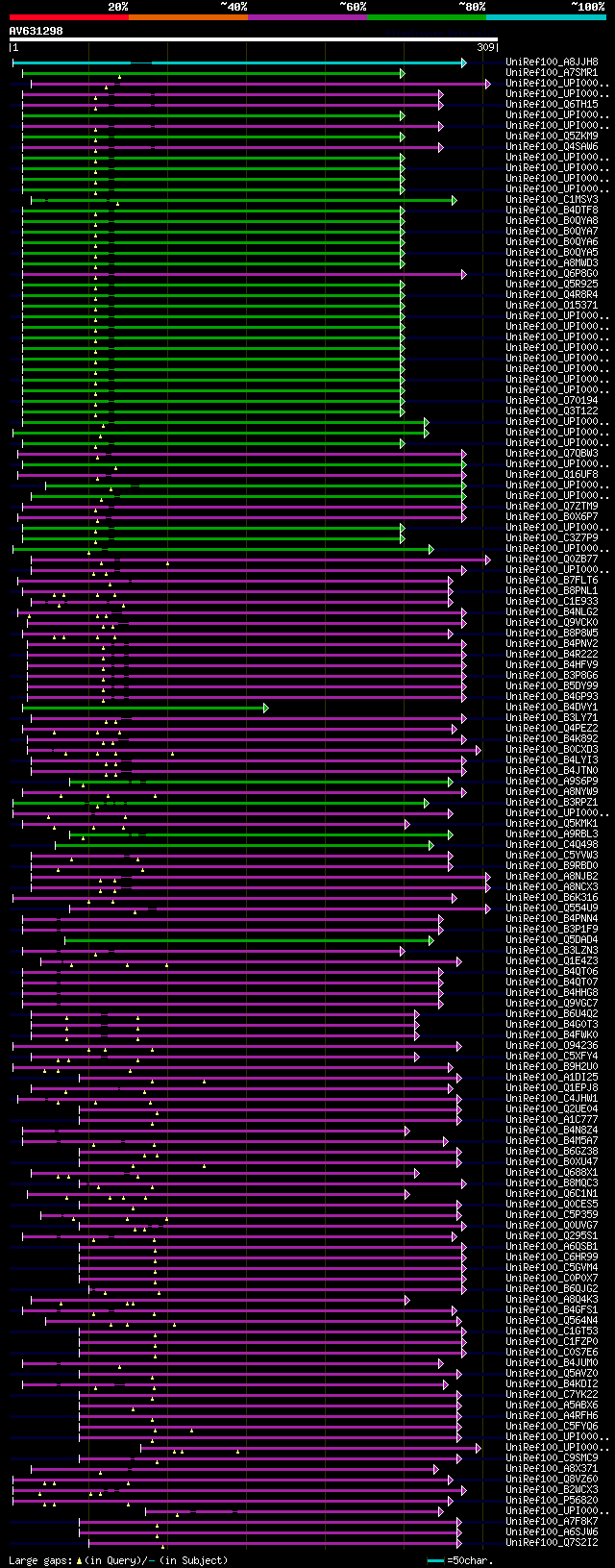Open hit UniRef100_A7SMR1
Viewport: 615px width, 1568px height.
tap(552, 73)
